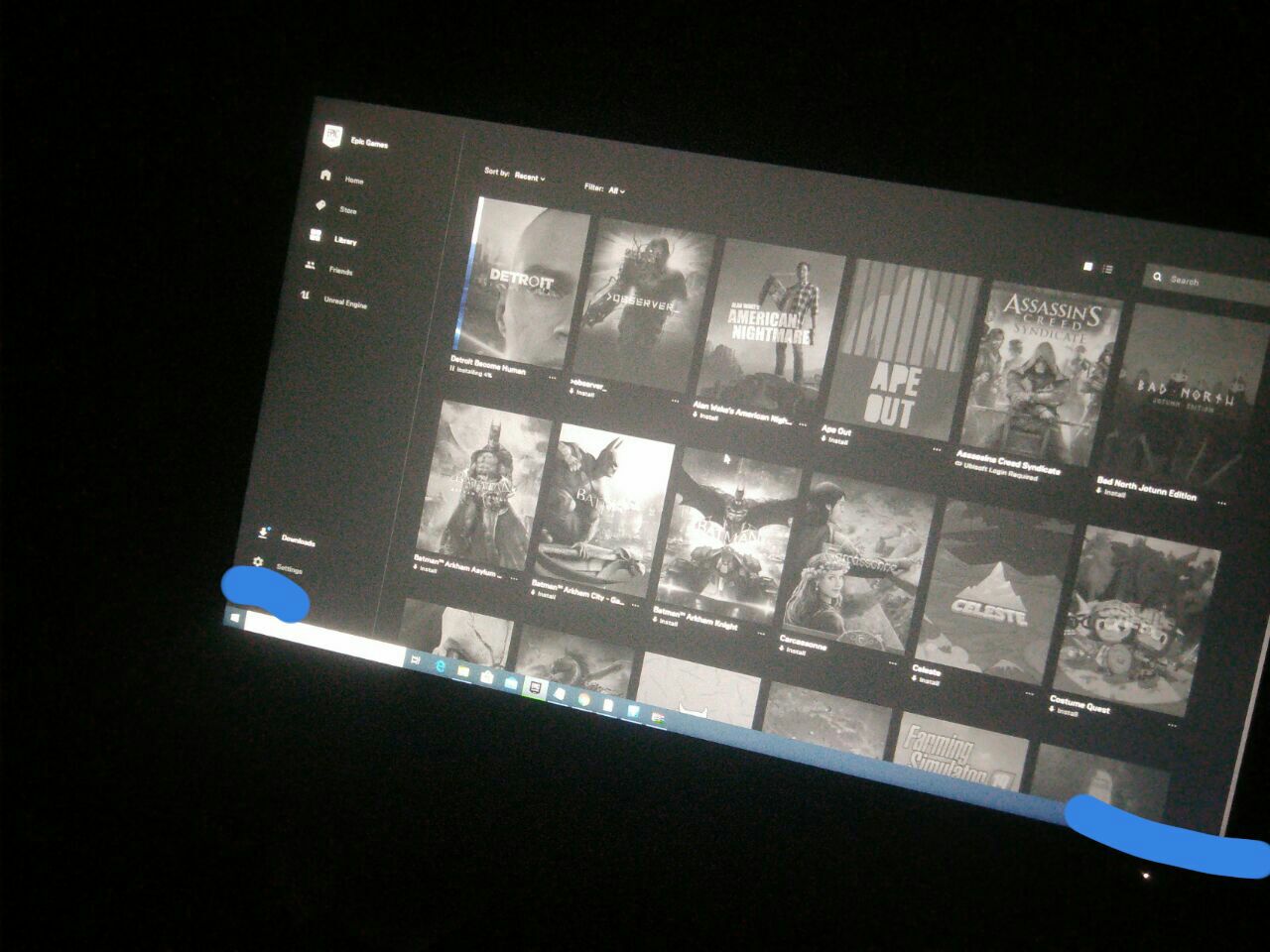Open Google Chrome from the taskbar

(x=584, y=700)
